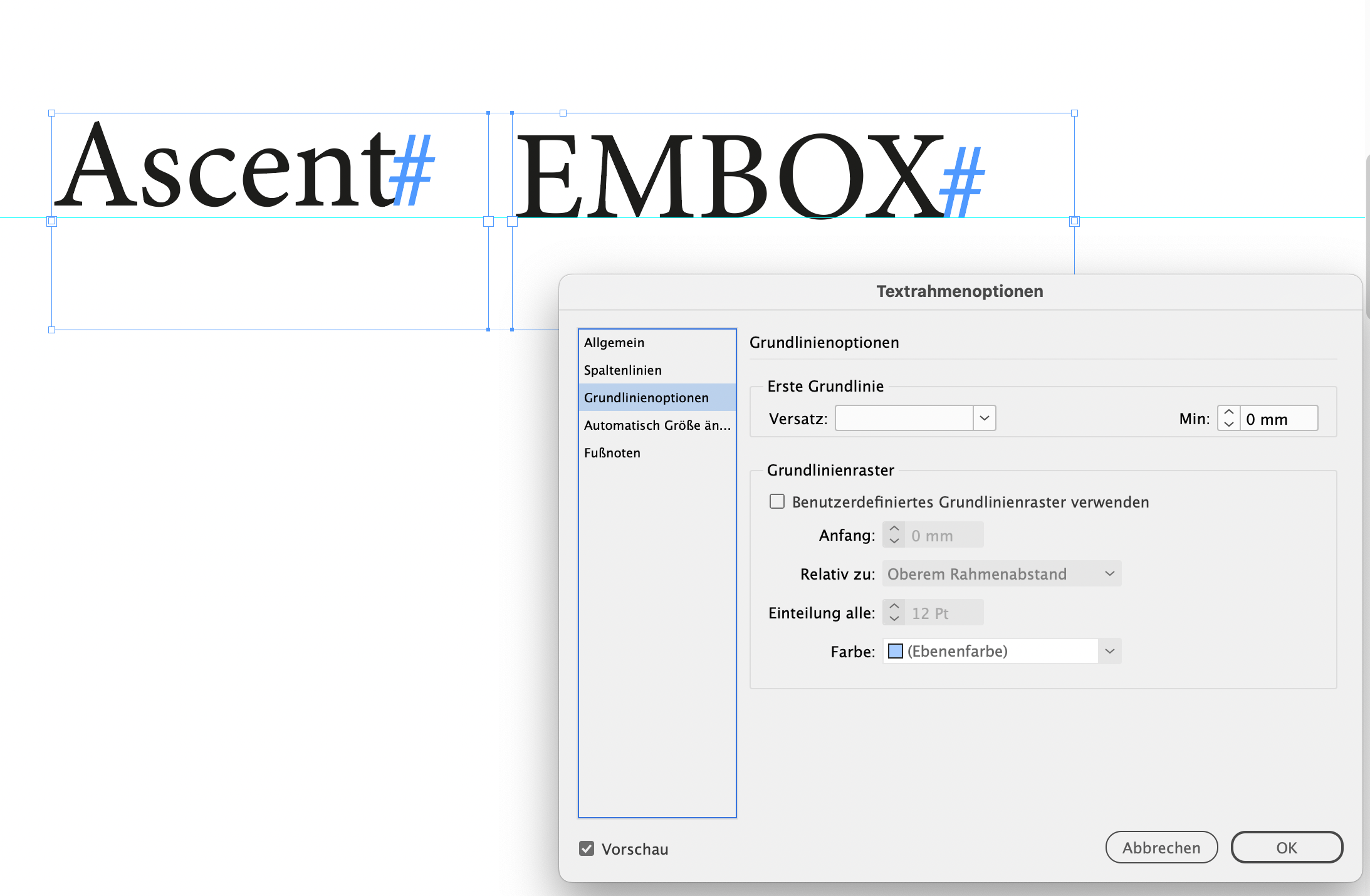Open the Versatz dropdown

click(x=984, y=418)
